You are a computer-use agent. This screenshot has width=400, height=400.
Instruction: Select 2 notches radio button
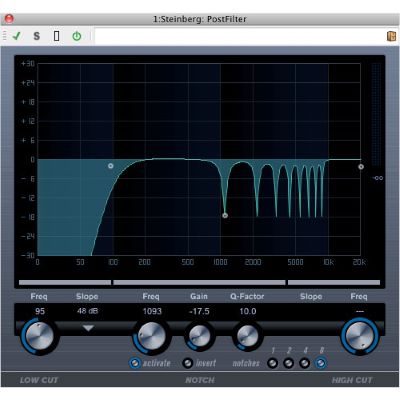pyautogui.click(x=288, y=363)
